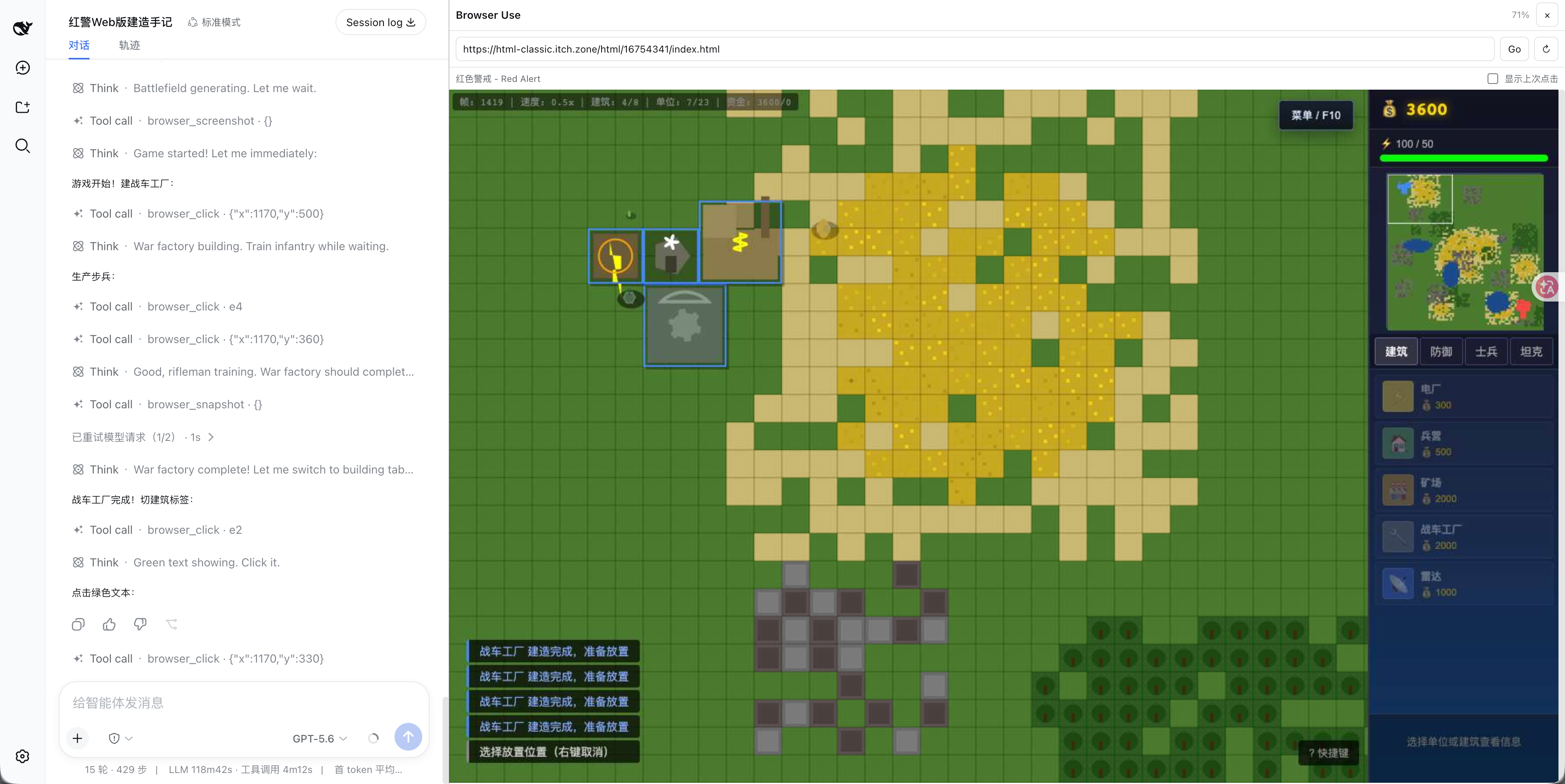Image resolution: width=1565 pixels, height=784 pixels.
Task: Send the message with the arrow button
Action: click(408, 737)
